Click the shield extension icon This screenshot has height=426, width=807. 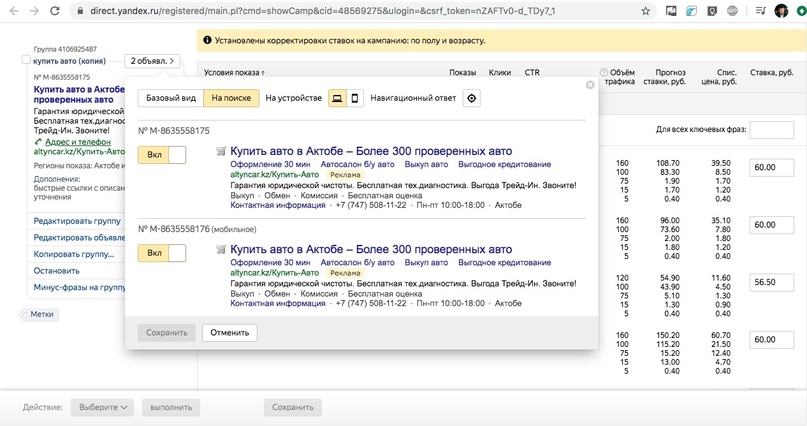pyautogui.click(x=712, y=11)
